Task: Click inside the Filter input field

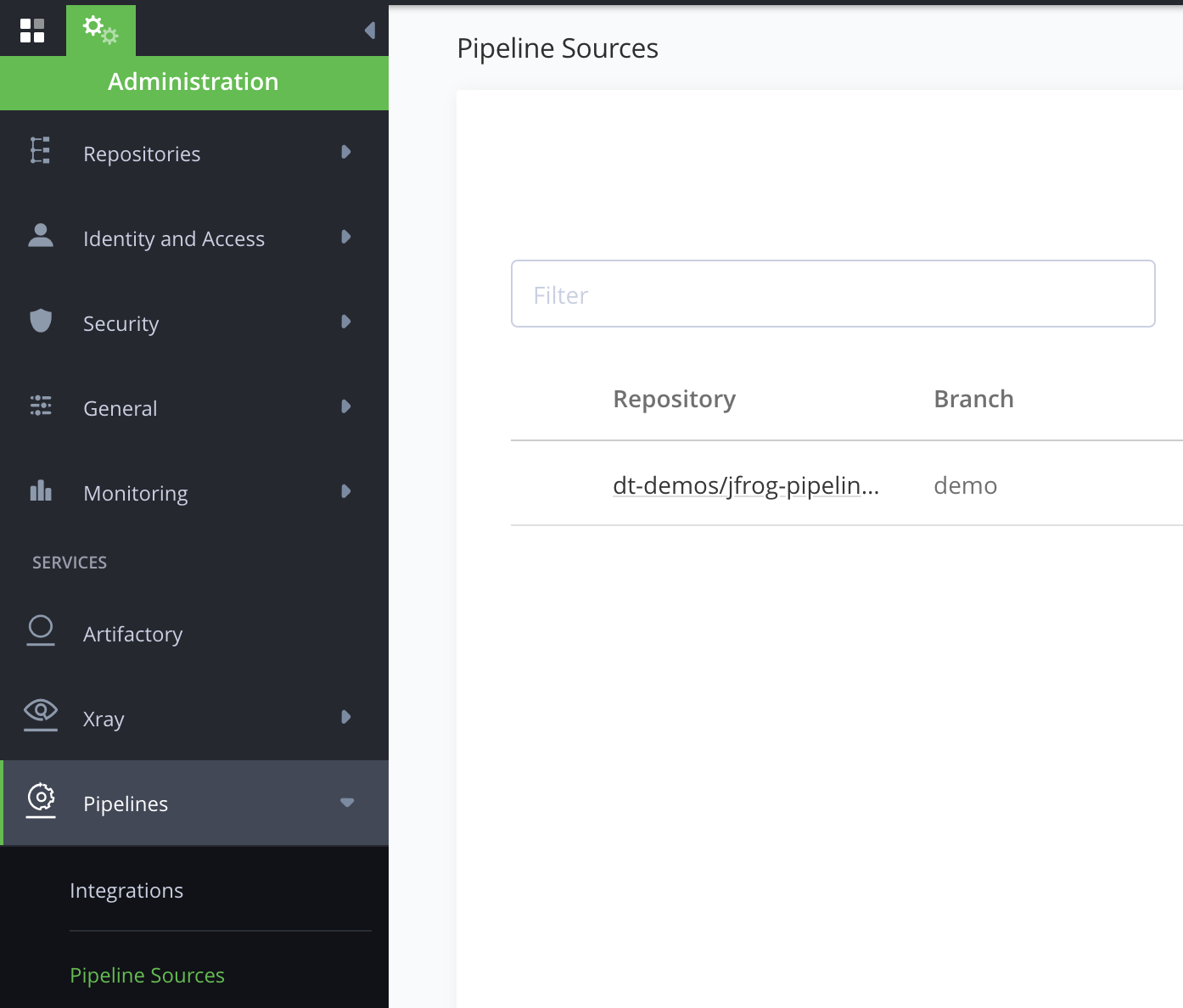Action: 832,294
